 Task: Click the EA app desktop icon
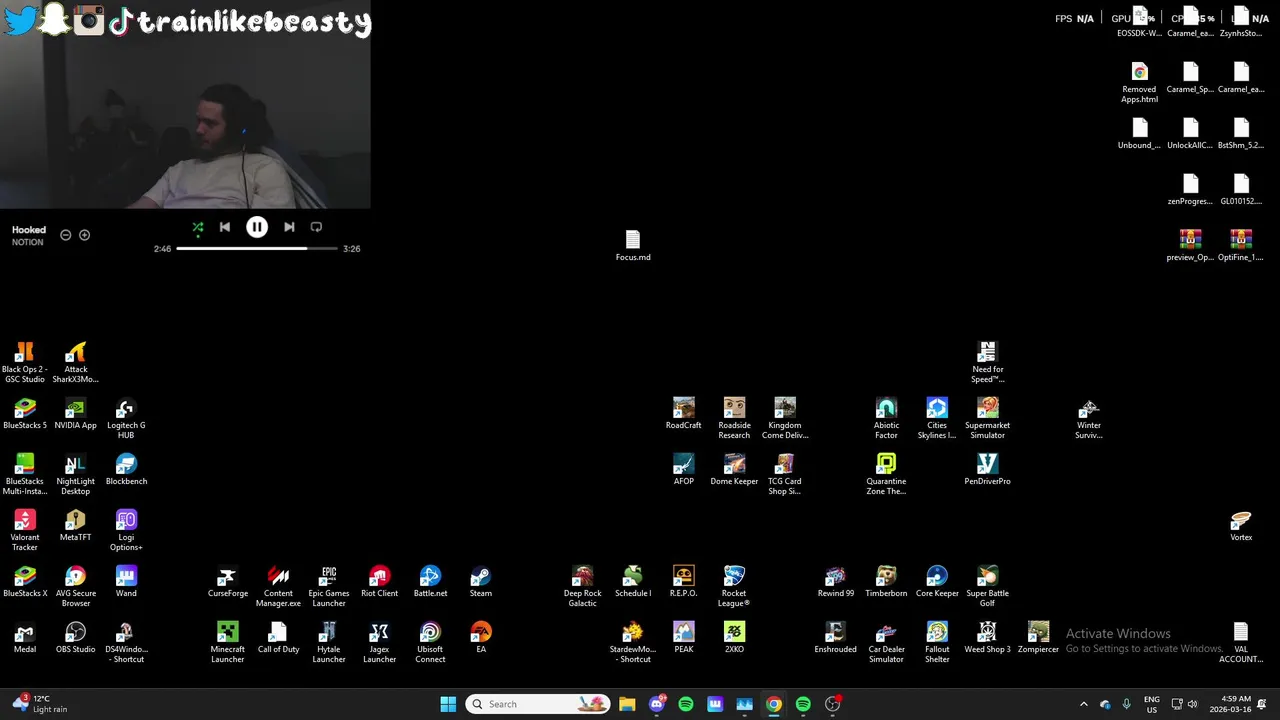point(481,637)
